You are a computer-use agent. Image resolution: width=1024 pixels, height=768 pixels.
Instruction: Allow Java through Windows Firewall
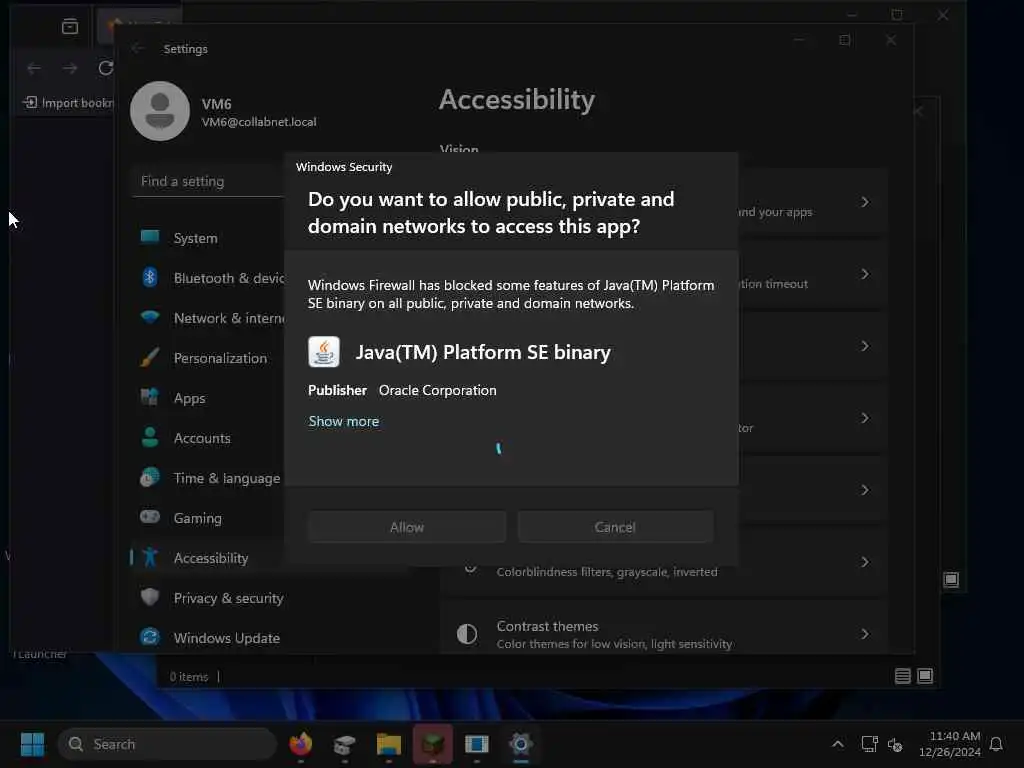click(407, 526)
